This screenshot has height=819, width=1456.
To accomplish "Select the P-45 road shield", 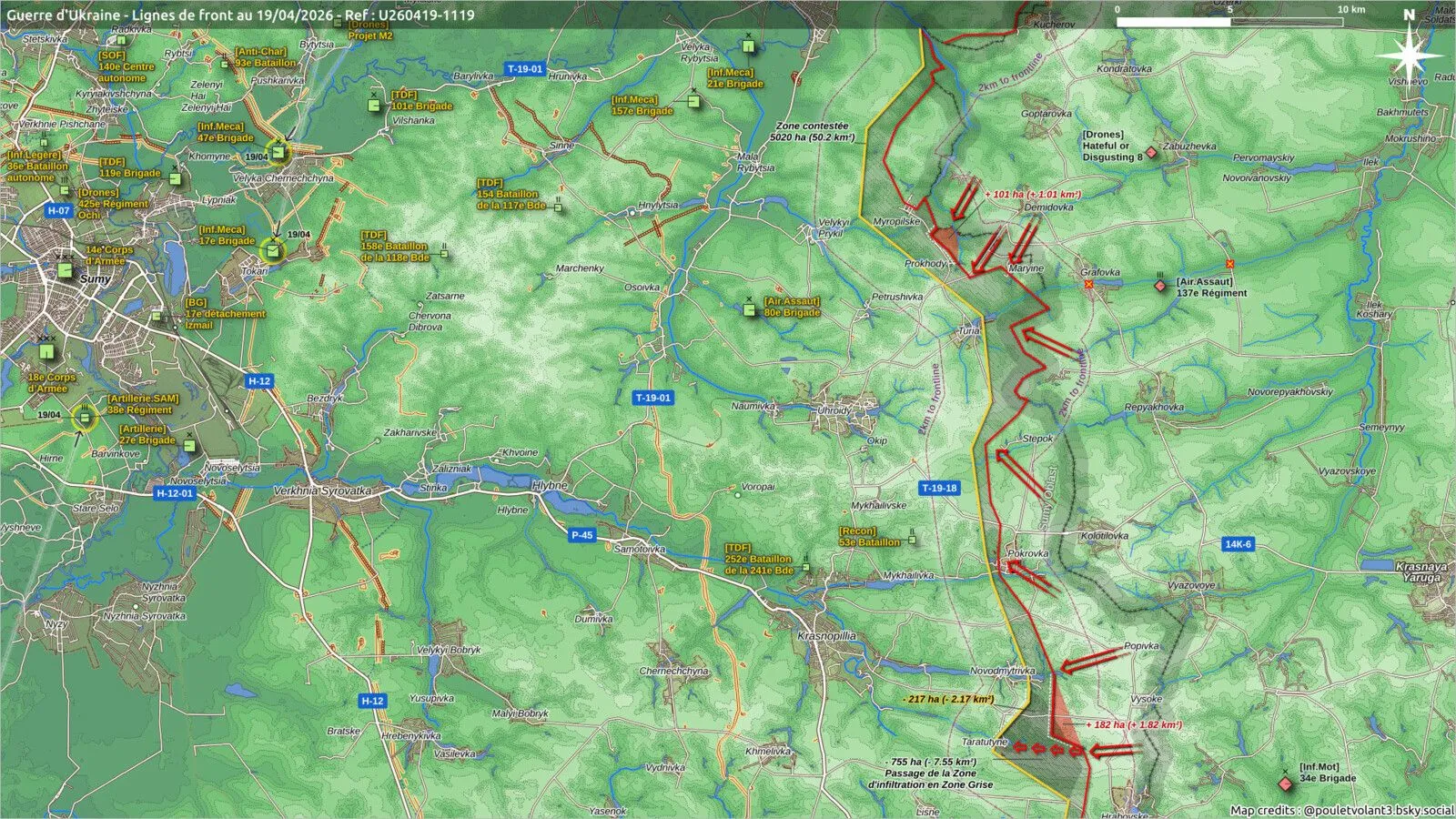I will 581,535.
